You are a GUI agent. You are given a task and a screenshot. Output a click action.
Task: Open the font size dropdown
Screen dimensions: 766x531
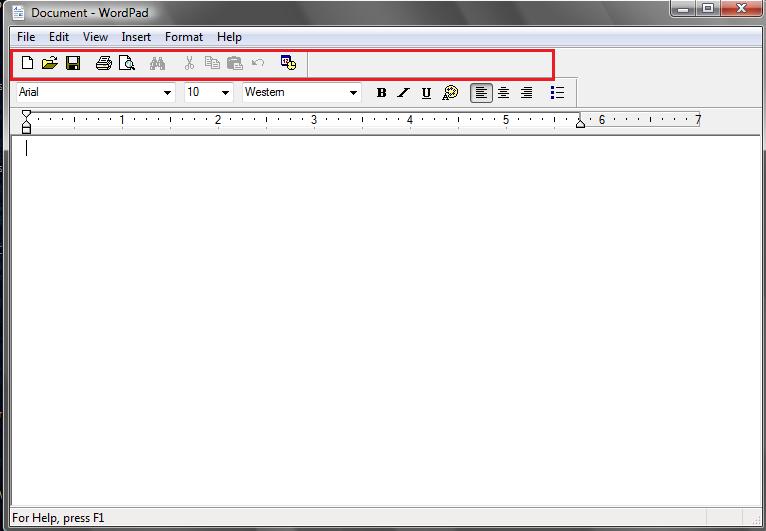[225, 93]
